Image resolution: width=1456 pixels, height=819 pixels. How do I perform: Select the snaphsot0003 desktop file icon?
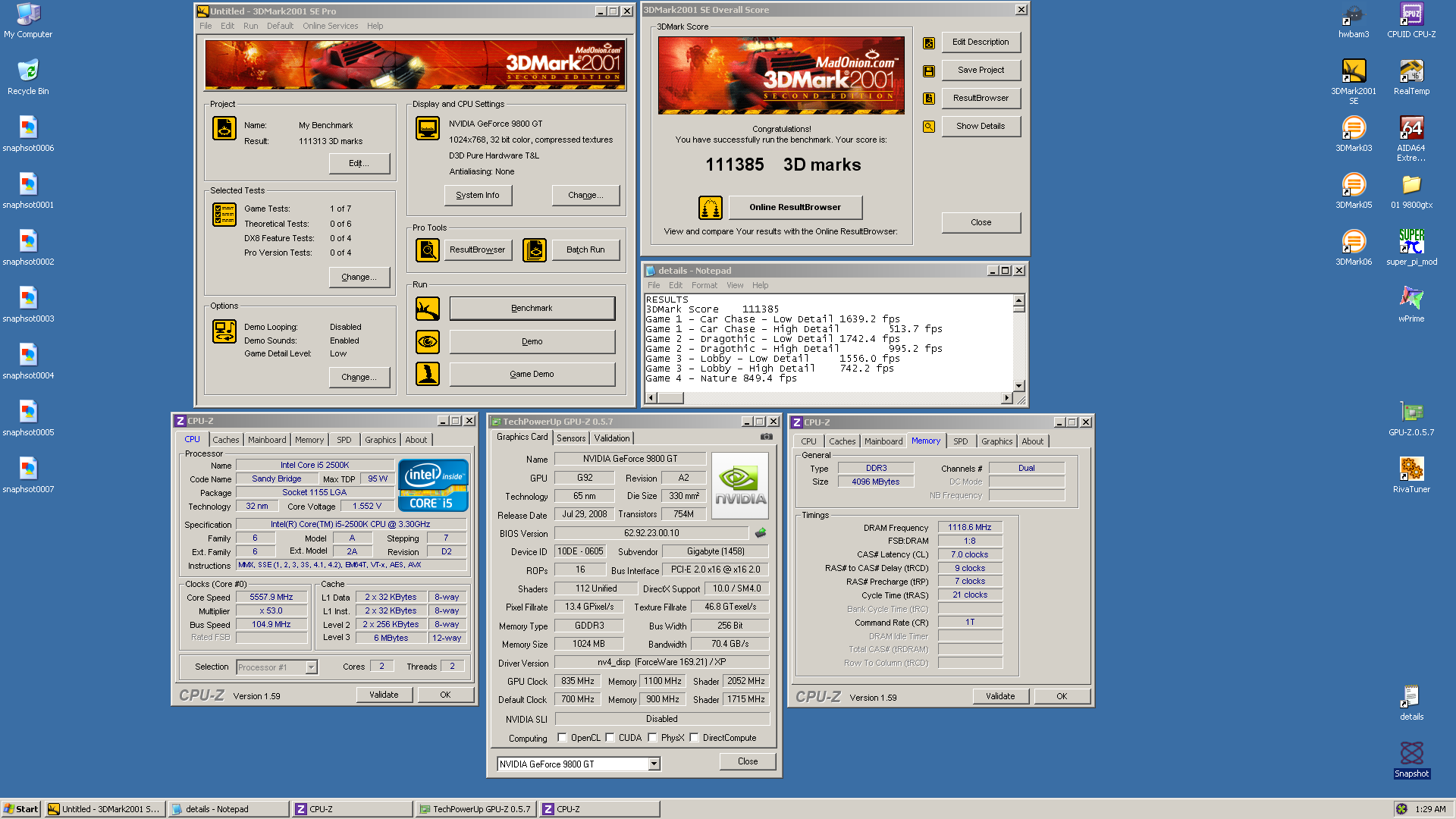(28, 305)
